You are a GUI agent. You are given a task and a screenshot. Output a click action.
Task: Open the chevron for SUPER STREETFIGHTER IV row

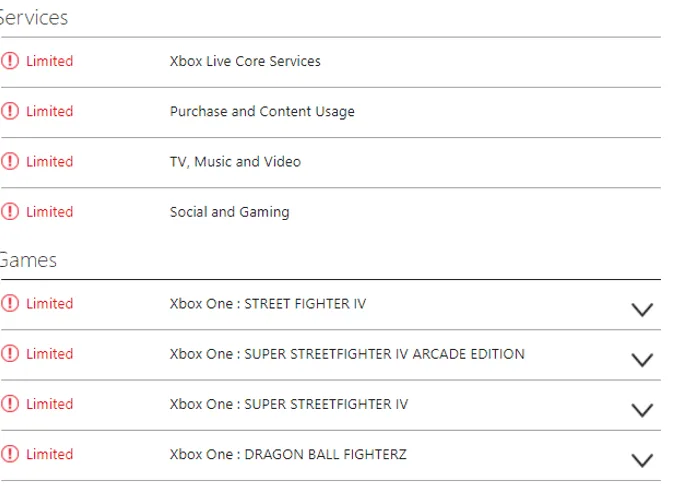[x=642, y=410]
